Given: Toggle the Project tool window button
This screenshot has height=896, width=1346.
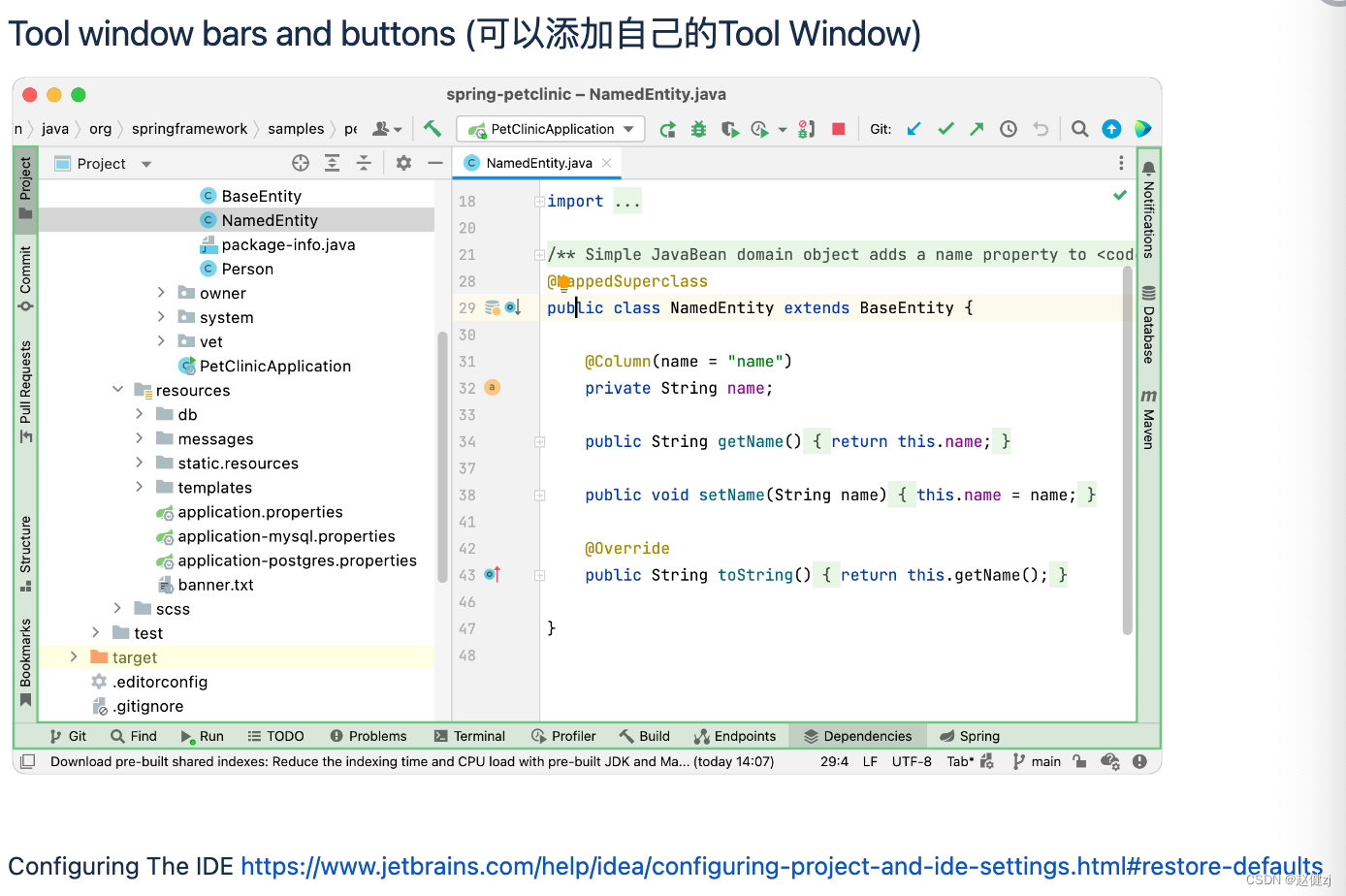Looking at the screenshot, I should click(25, 188).
